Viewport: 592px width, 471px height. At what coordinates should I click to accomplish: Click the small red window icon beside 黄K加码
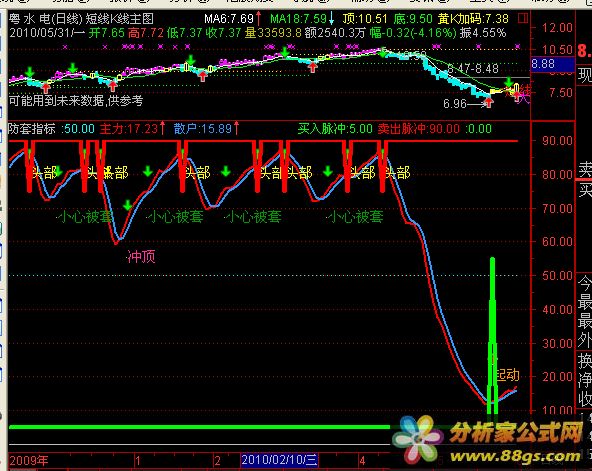[x=523, y=18]
